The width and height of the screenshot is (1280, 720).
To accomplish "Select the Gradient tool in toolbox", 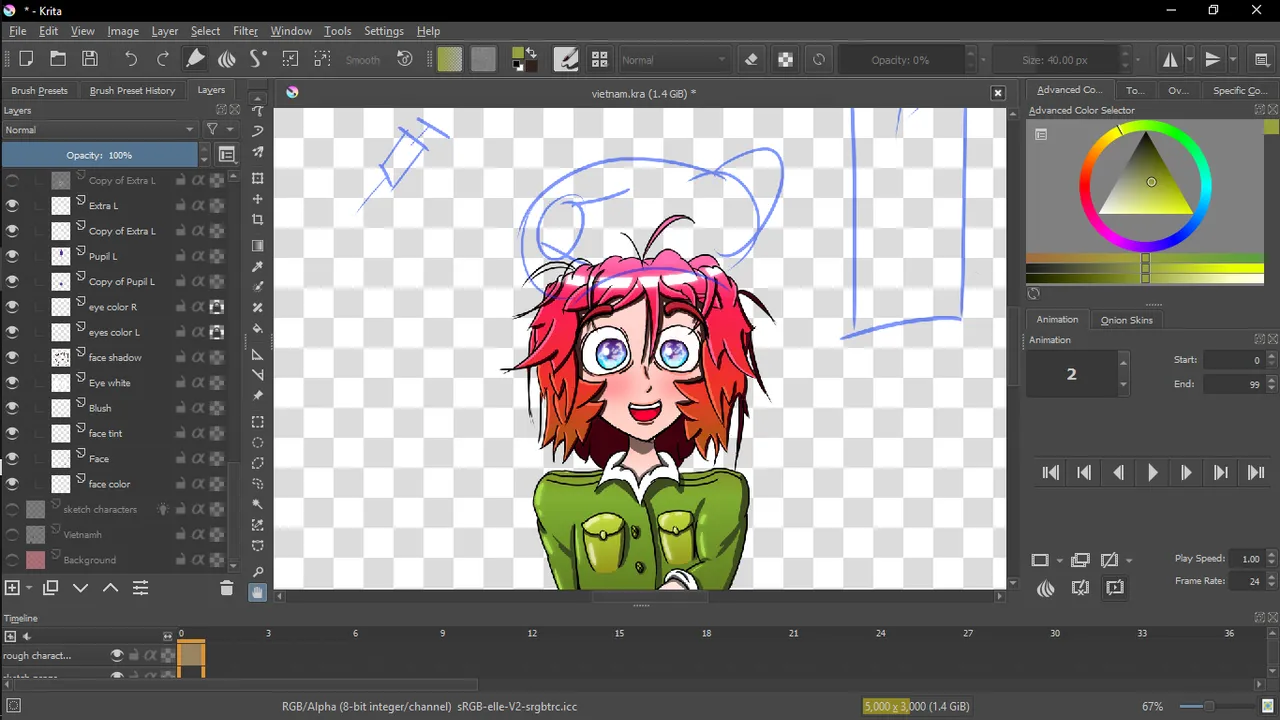I will tap(257, 245).
